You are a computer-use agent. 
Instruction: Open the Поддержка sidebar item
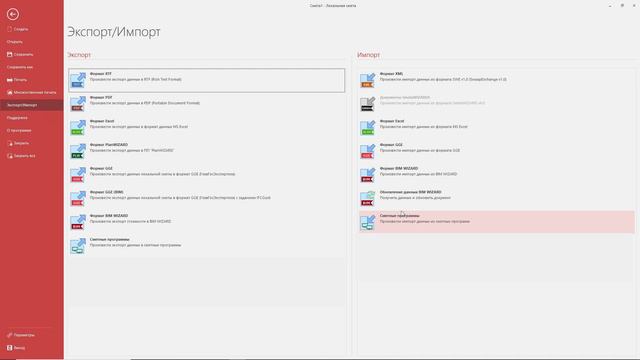(31, 118)
